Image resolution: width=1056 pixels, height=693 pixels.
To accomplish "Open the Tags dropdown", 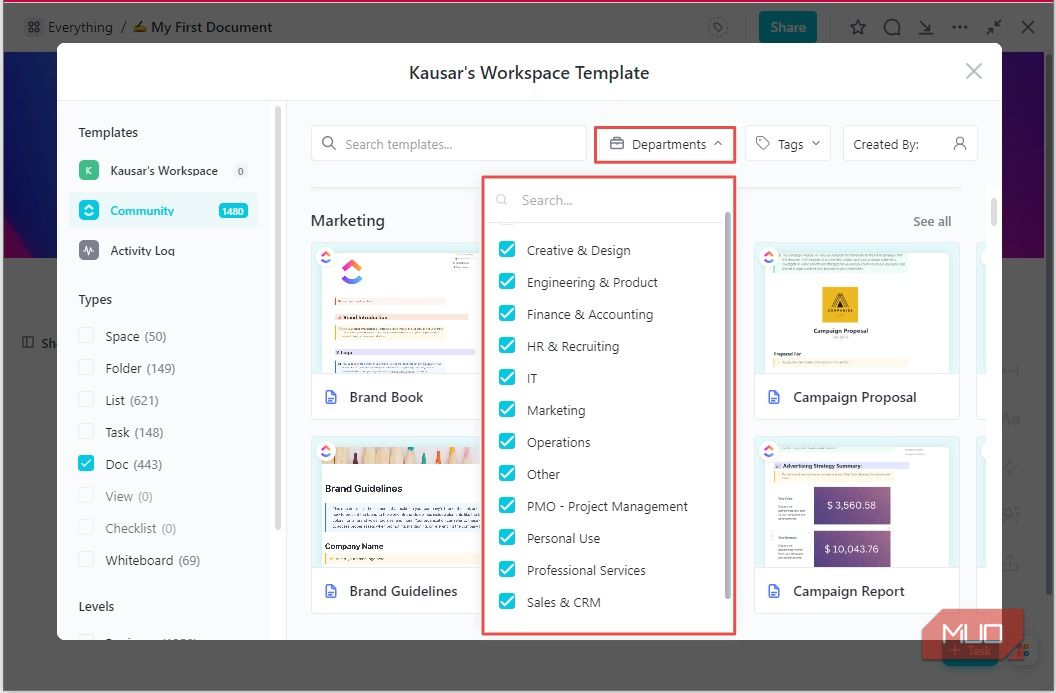I will [787, 143].
